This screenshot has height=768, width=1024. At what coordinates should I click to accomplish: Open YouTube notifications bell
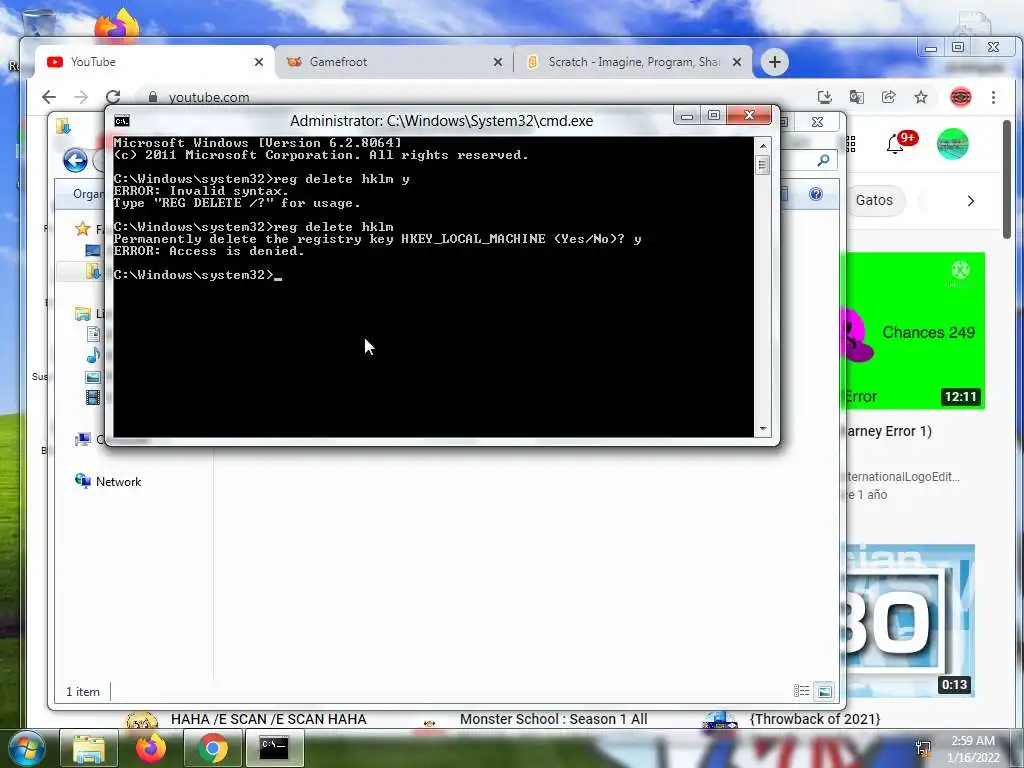pos(895,144)
